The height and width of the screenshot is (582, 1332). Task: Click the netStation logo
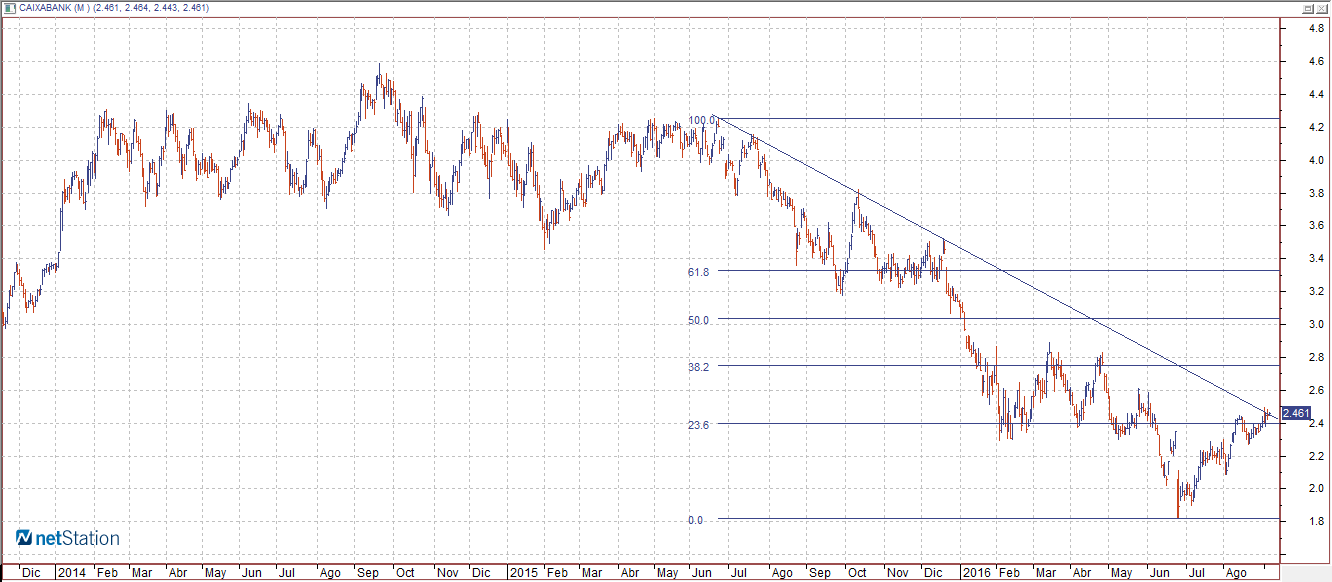click(x=68, y=539)
